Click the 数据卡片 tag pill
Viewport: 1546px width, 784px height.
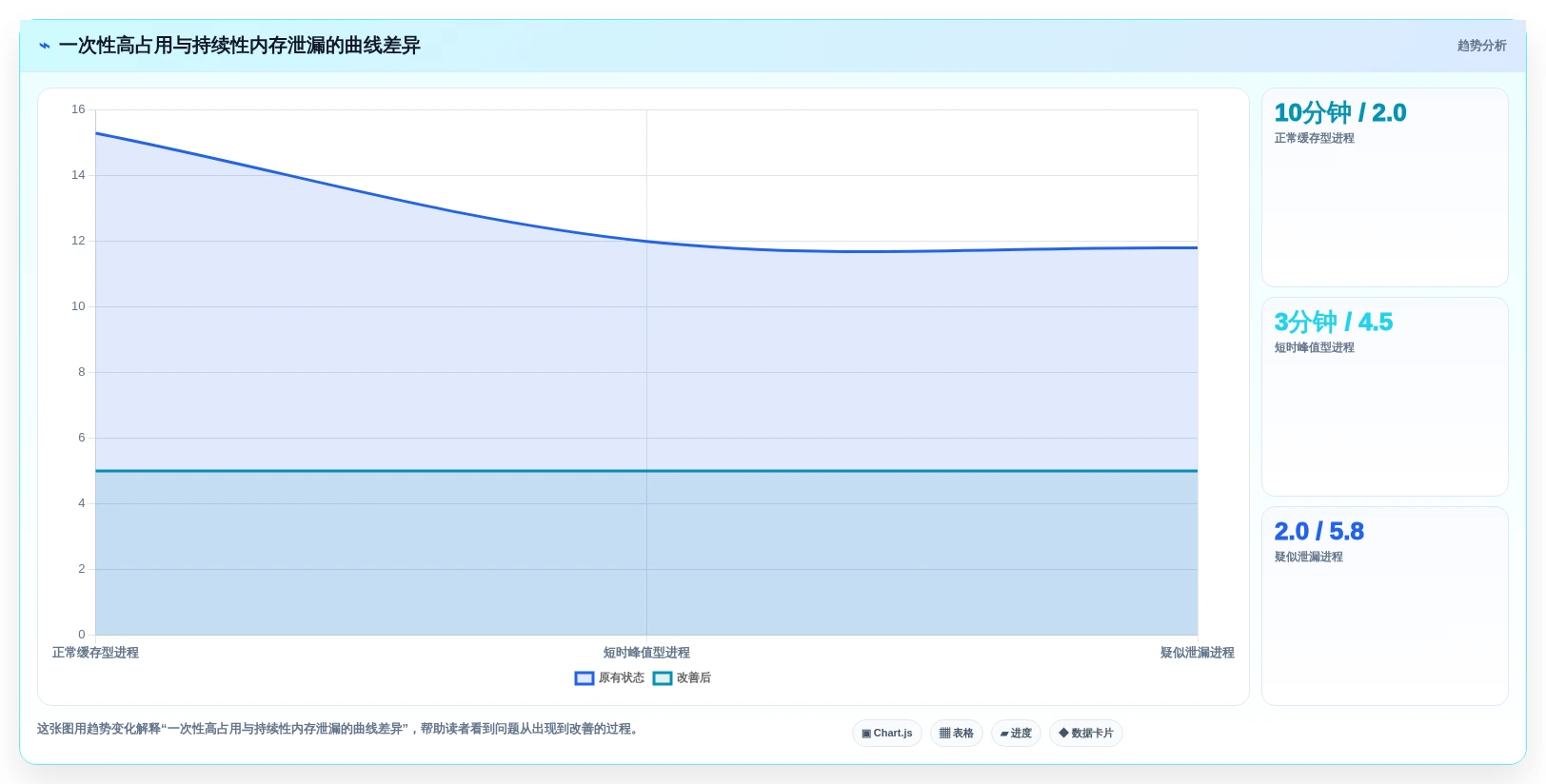(x=1086, y=734)
